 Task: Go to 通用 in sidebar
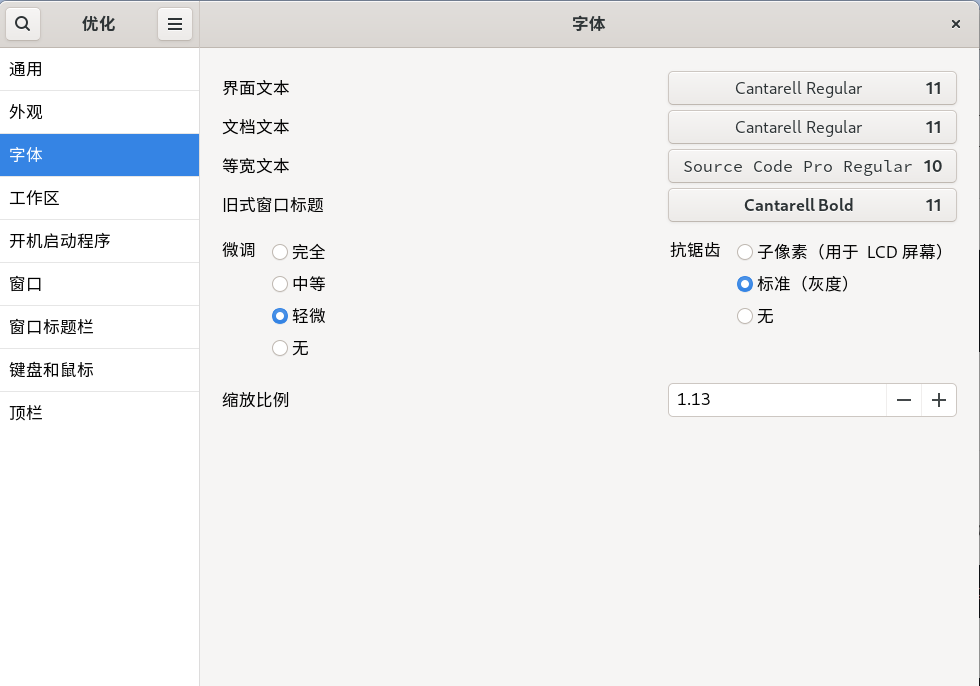[x=99, y=69]
